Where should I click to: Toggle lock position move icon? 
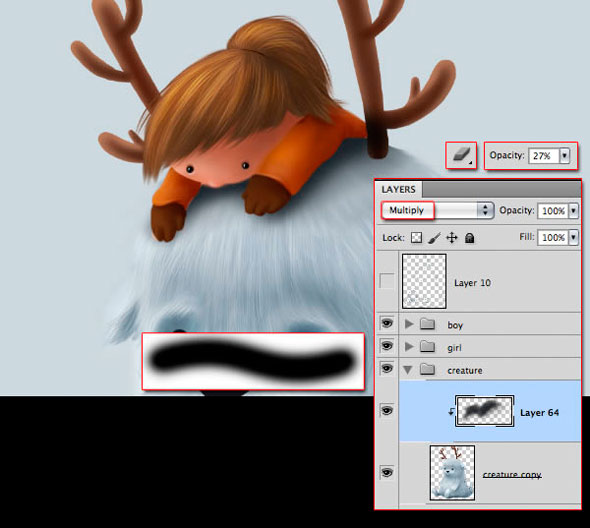point(452,238)
